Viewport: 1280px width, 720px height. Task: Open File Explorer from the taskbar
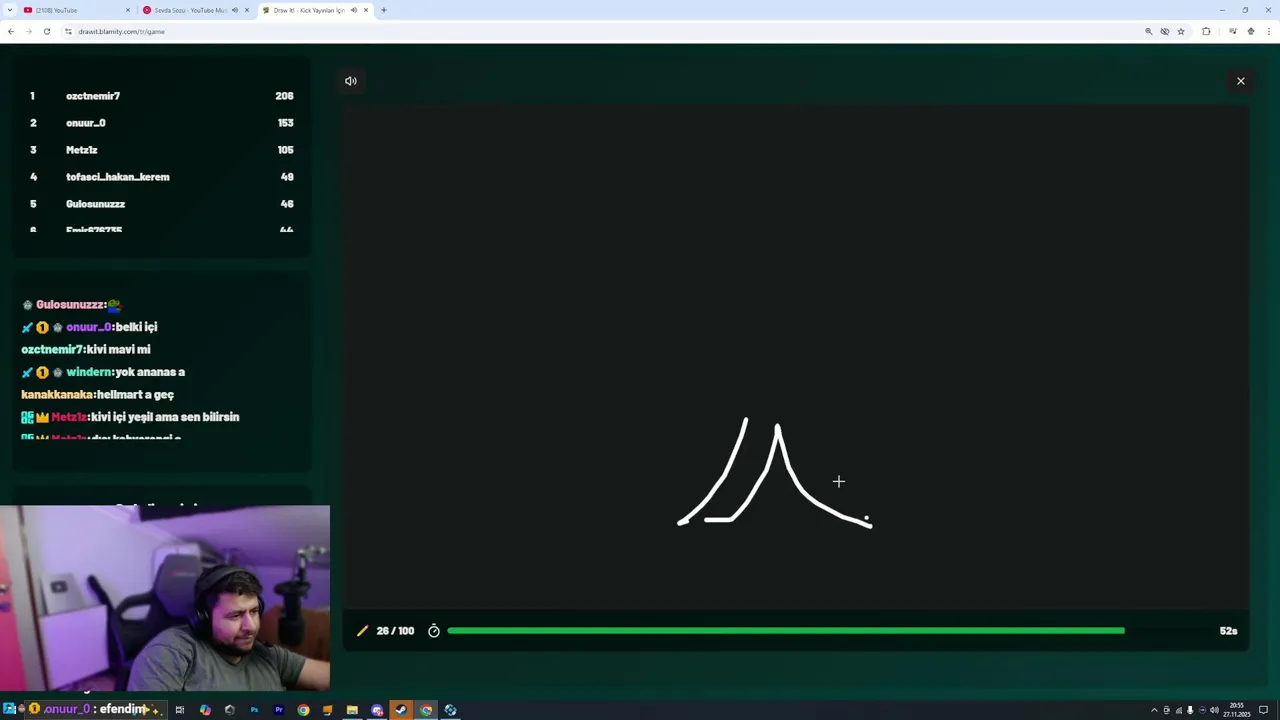(x=352, y=710)
